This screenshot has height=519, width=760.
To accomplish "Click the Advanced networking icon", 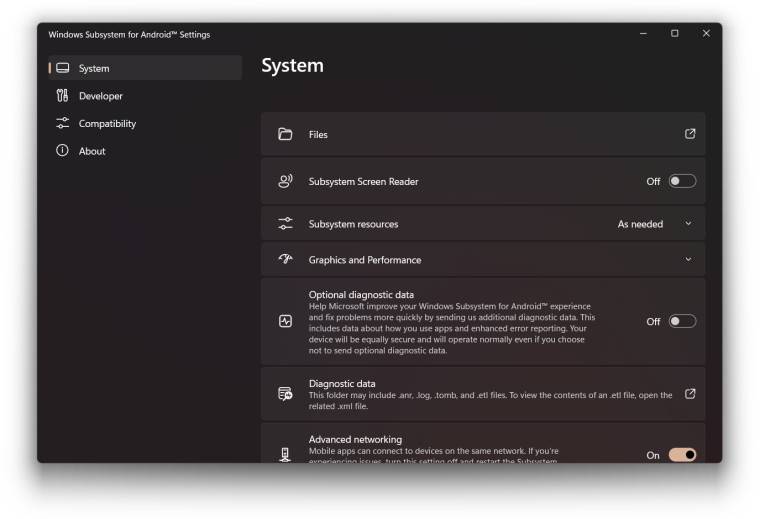I will tap(285, 455).
